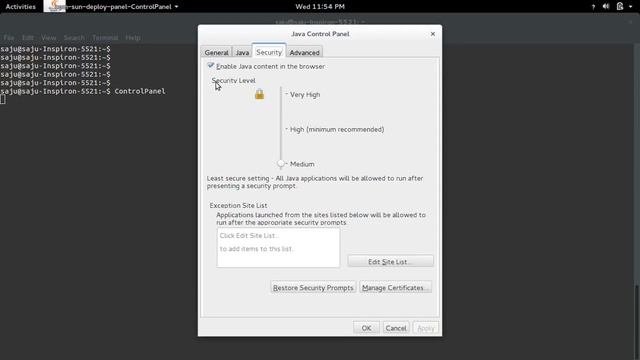Click the padlock security icon

(259, 94)
